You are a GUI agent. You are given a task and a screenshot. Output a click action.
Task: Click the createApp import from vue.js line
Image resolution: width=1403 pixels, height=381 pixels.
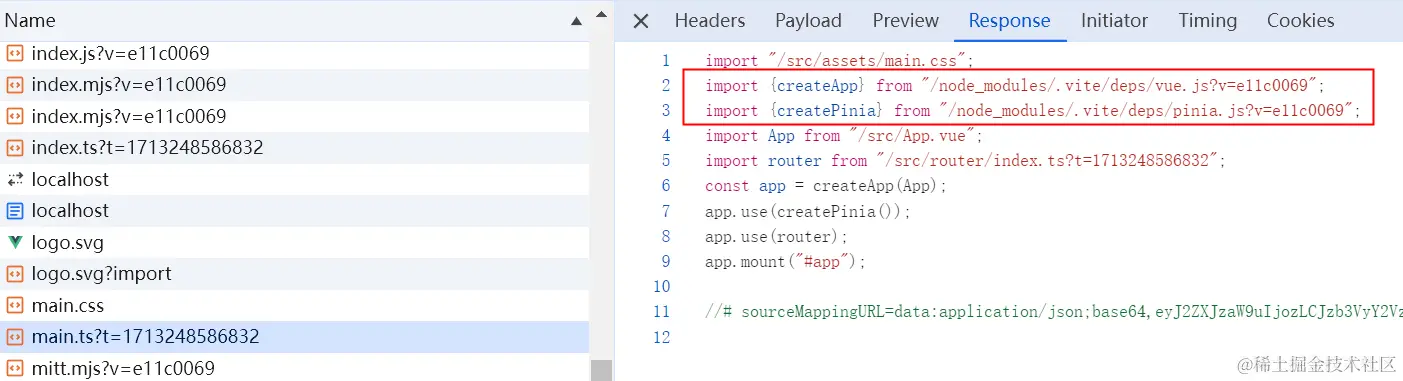[x=1015, y=86]
